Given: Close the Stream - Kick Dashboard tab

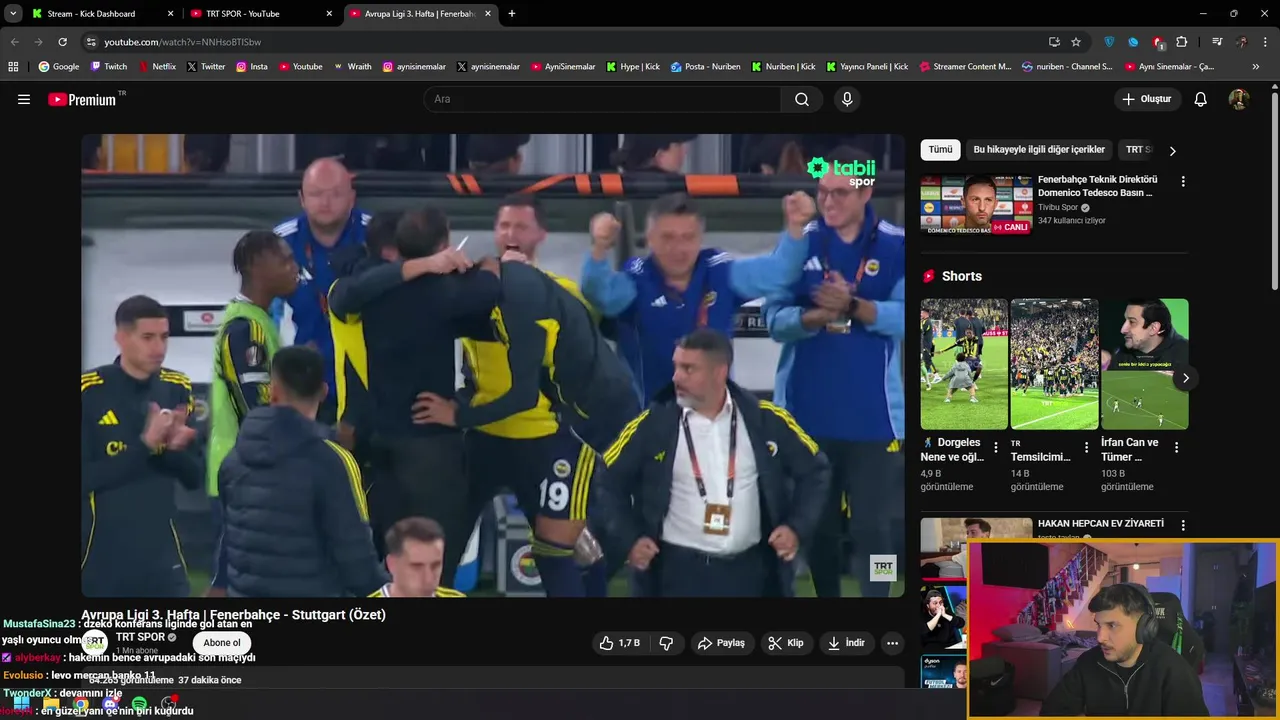Looking at the screenshot, I should coord(170,14).
